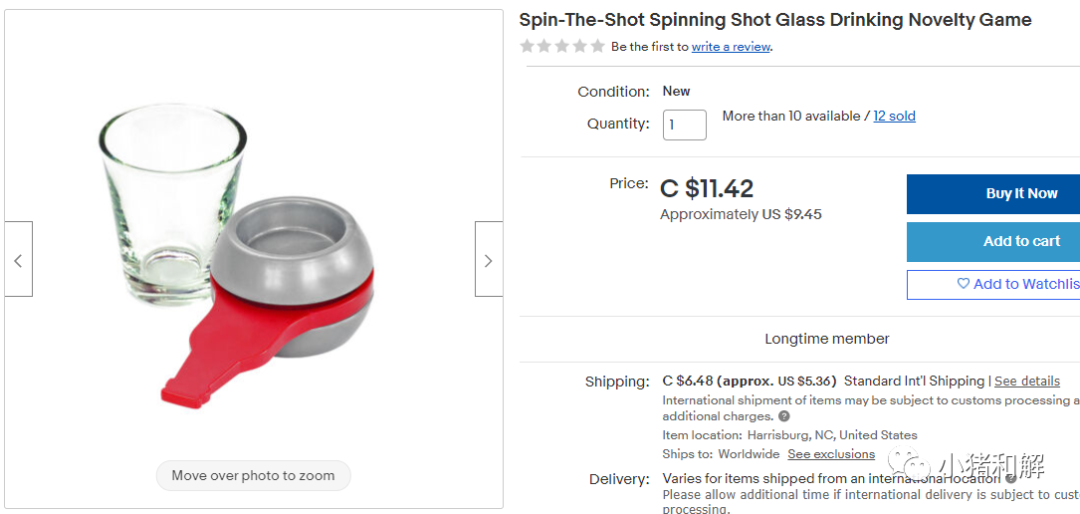Image resolution: width=1080 pixels, height=514 pixels.
Task: Show the next product photo
Action: point(488,260)
